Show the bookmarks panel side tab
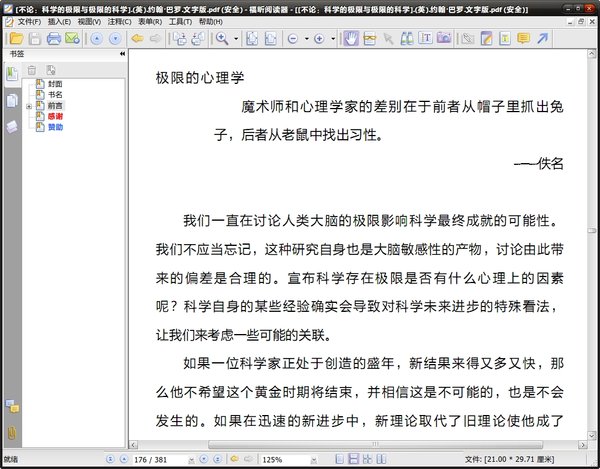 click(12, 73)
